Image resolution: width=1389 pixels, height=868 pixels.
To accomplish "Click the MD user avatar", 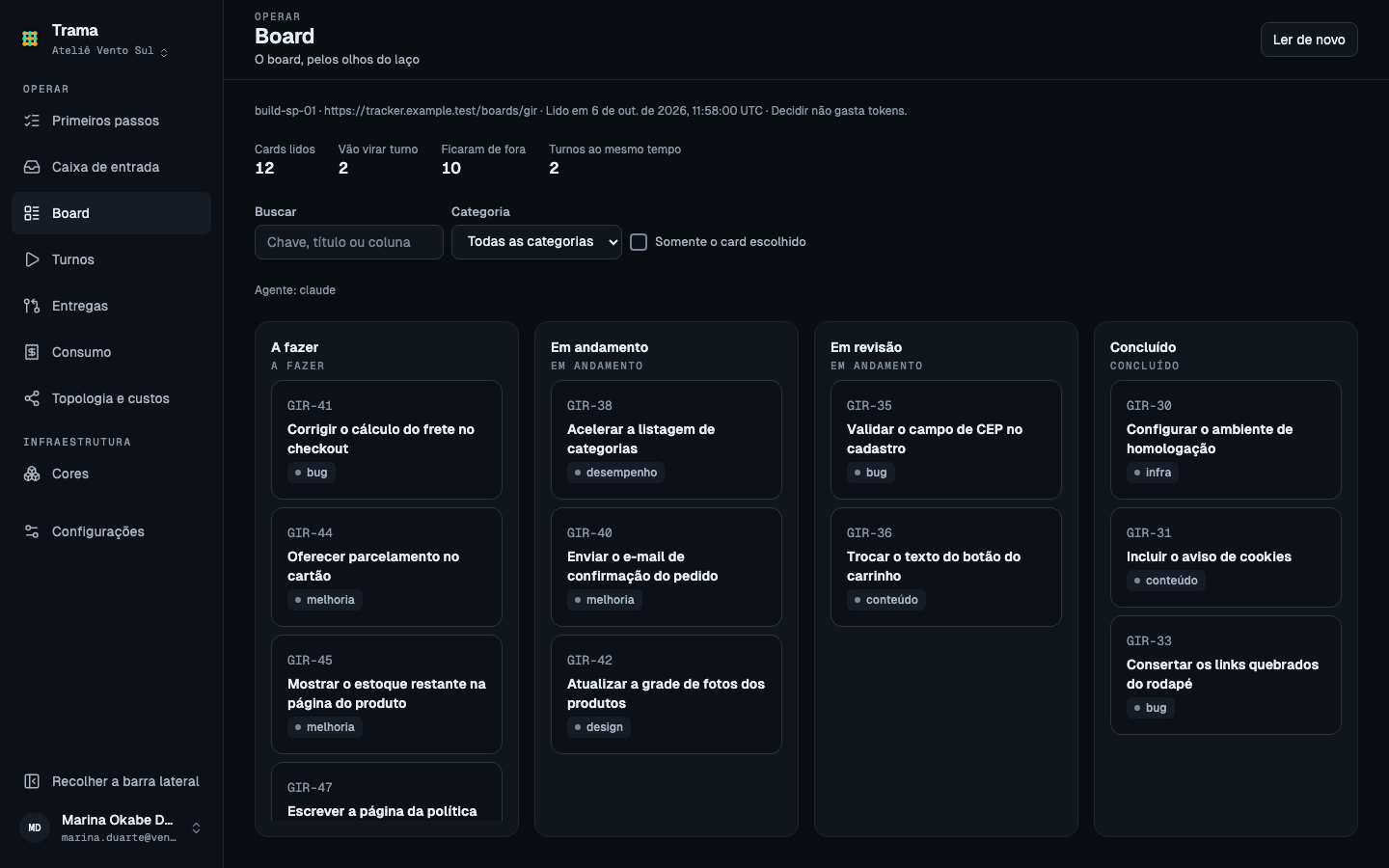I will (x=35, y=827).
